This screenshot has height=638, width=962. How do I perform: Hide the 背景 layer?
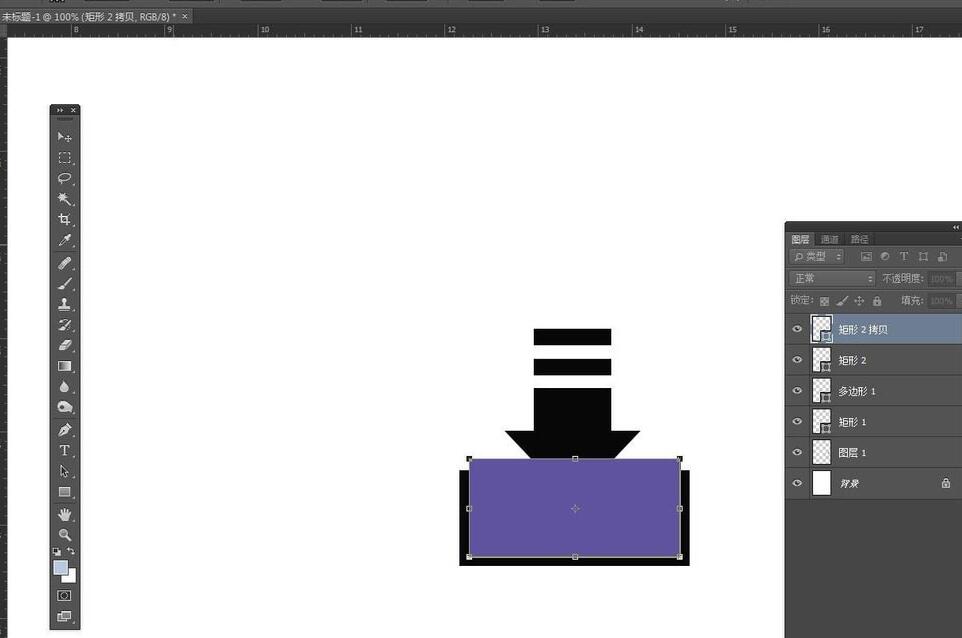click(797, 483)
